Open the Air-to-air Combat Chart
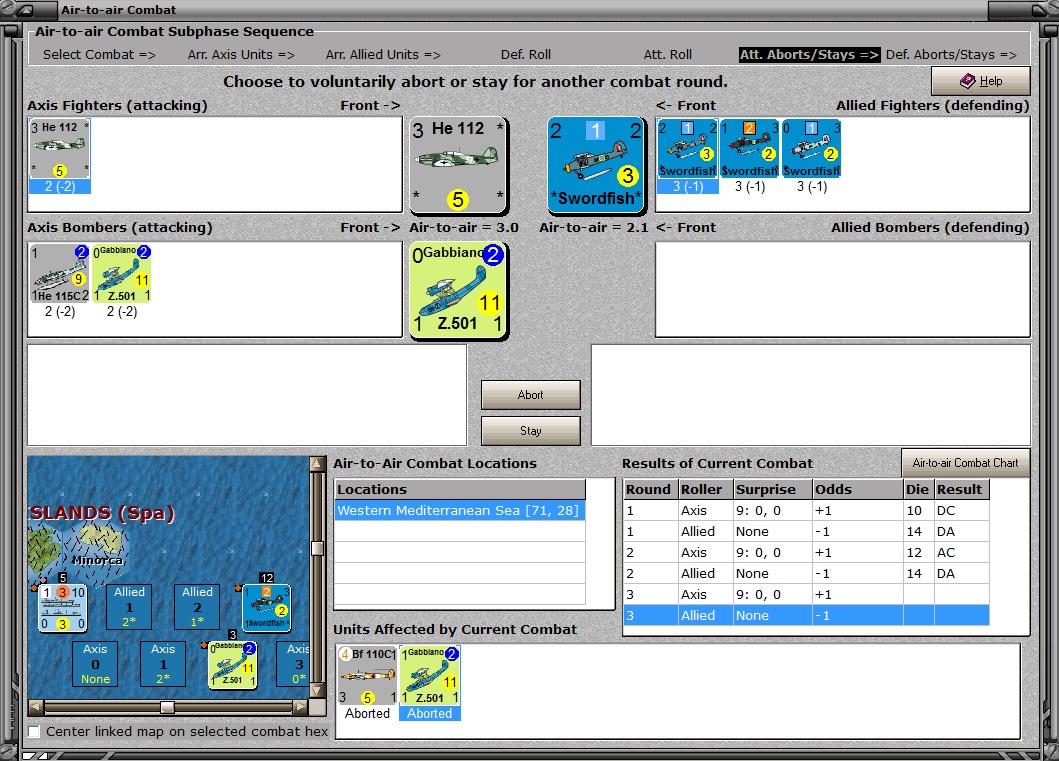Screen dimensions: 1059x761 click(x=965, y=463)
